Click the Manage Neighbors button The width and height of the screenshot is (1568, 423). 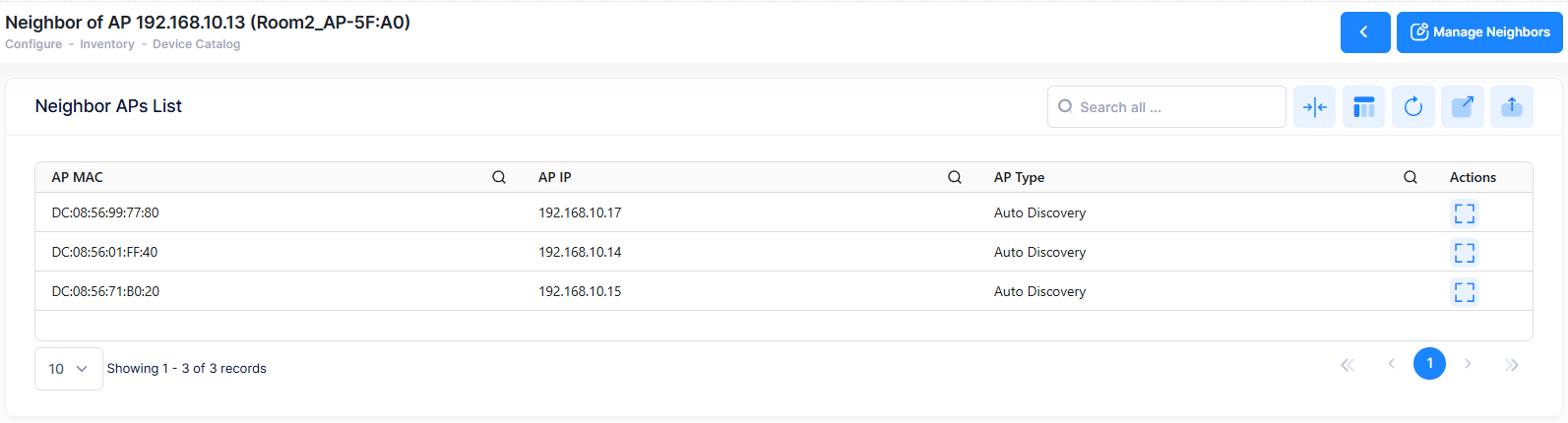click(1479, 32)
